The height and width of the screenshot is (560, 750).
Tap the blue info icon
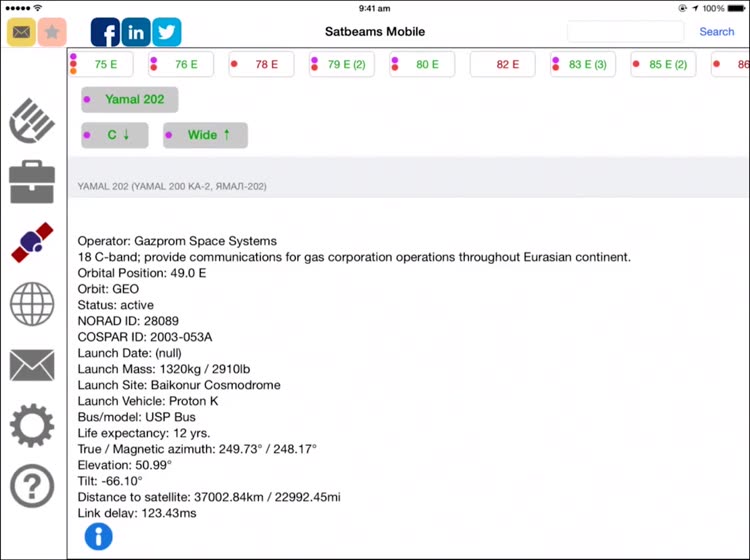(99, 537)
